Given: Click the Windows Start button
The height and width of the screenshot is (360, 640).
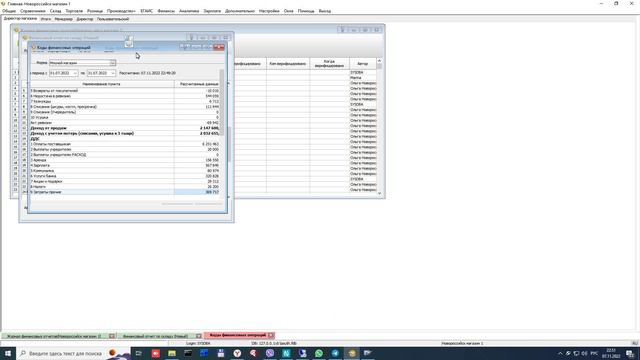Looking at the screenshot, I should pos(8,353).
